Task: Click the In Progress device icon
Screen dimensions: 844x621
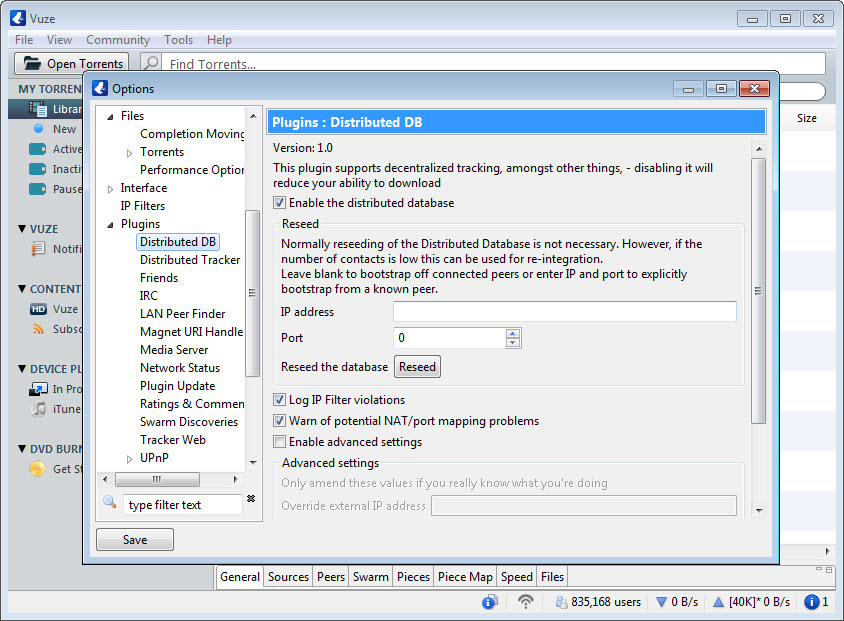Action: coord(38,389)
